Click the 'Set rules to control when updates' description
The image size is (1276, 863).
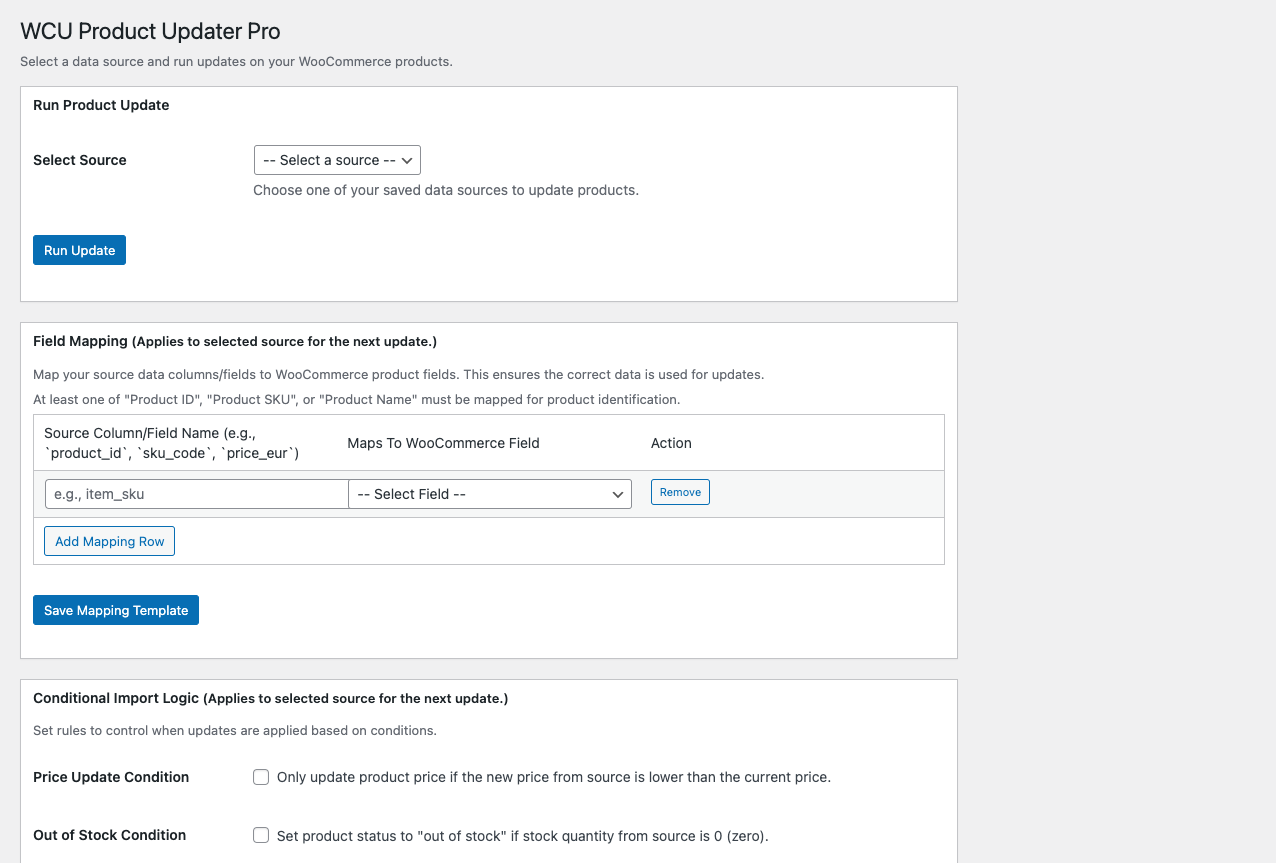click(235, 730)
